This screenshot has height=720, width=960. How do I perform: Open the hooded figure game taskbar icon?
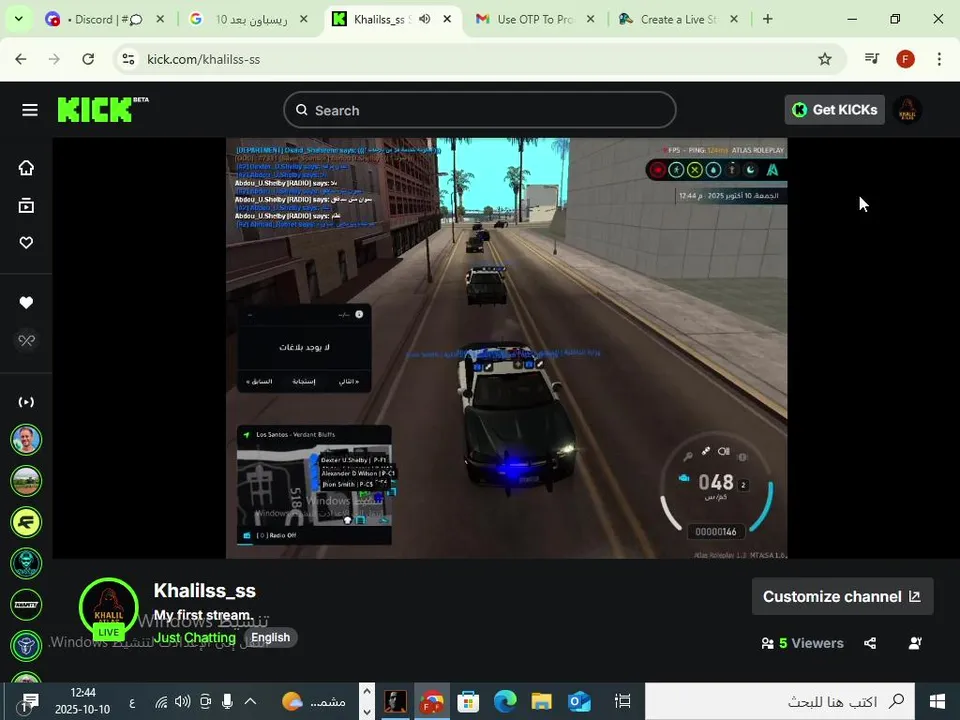395,702
